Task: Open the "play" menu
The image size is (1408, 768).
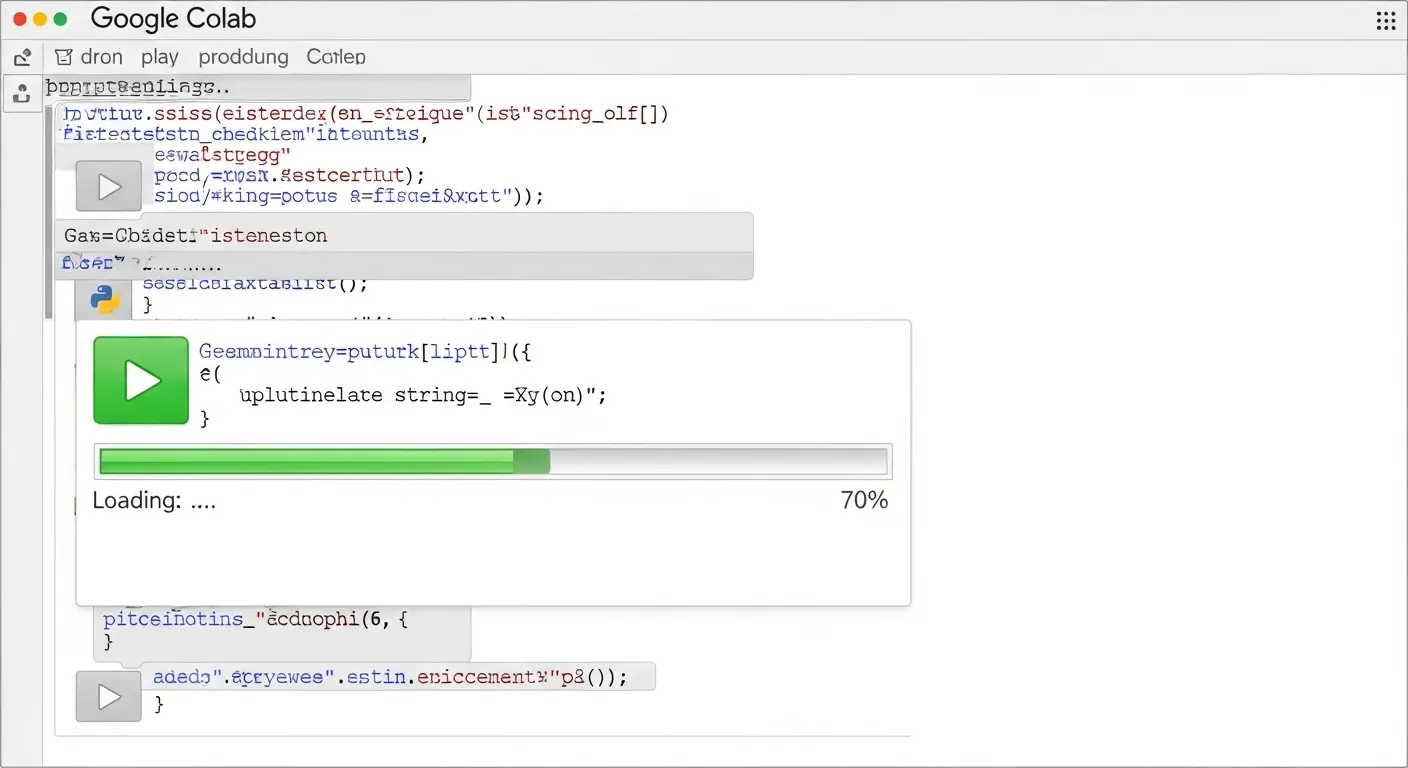Action: pos(160,57)
